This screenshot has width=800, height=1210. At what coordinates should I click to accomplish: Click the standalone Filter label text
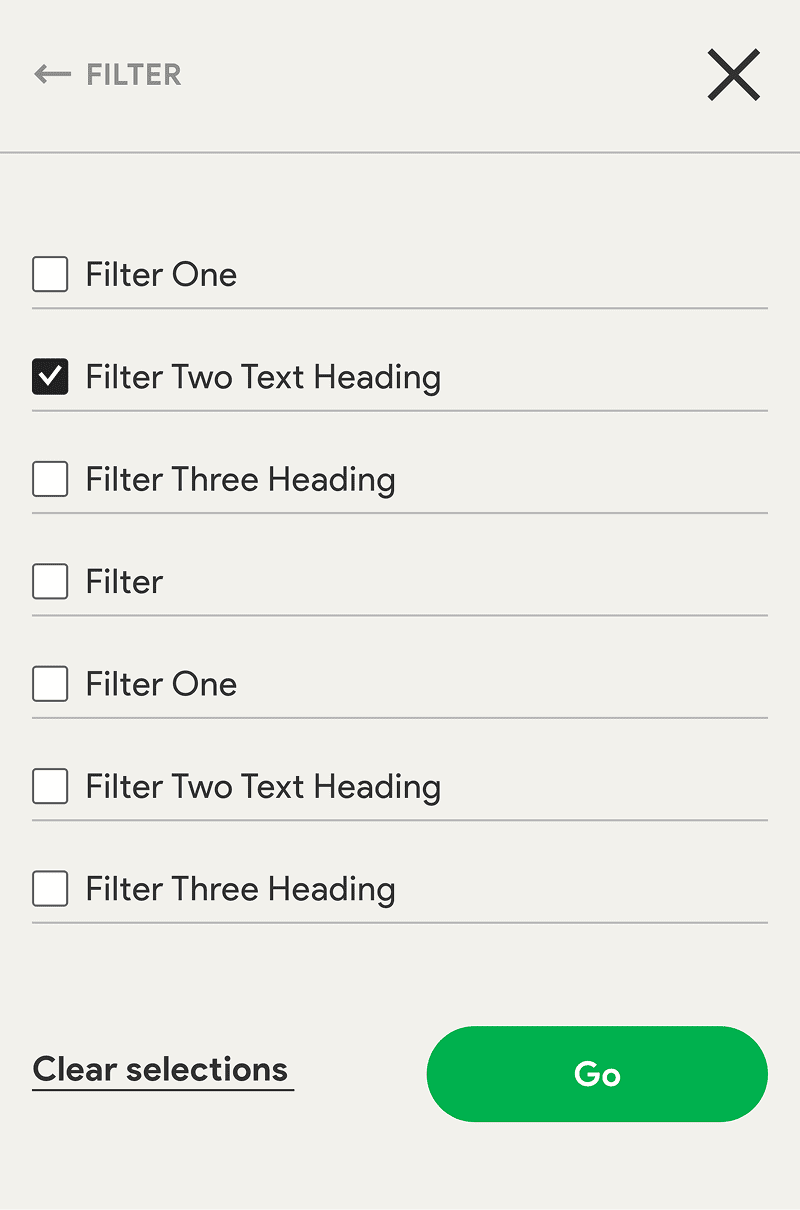click(124, 581)
